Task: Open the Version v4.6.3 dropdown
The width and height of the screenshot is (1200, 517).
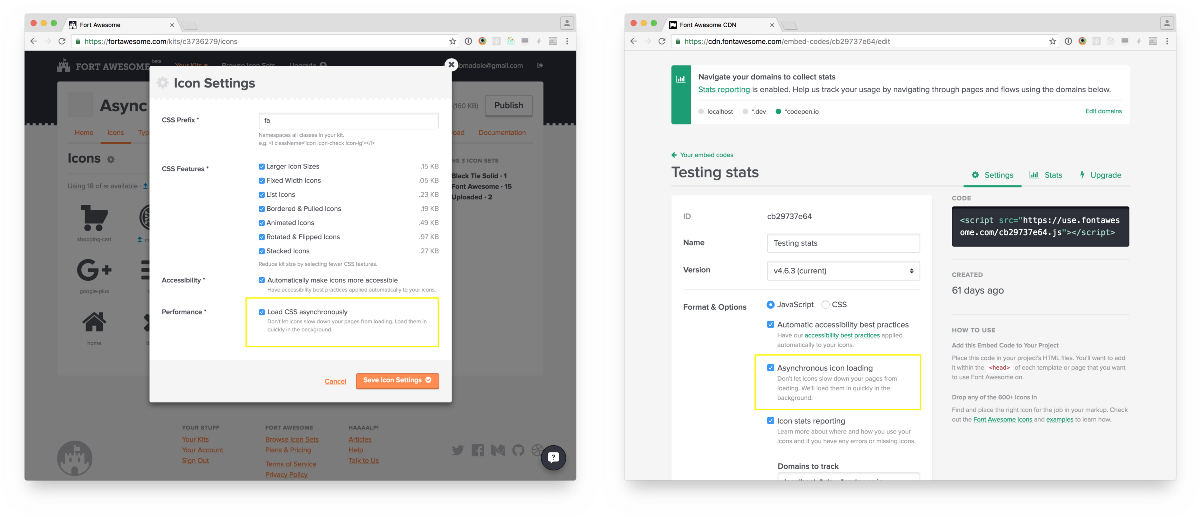Action: [842, 271]
